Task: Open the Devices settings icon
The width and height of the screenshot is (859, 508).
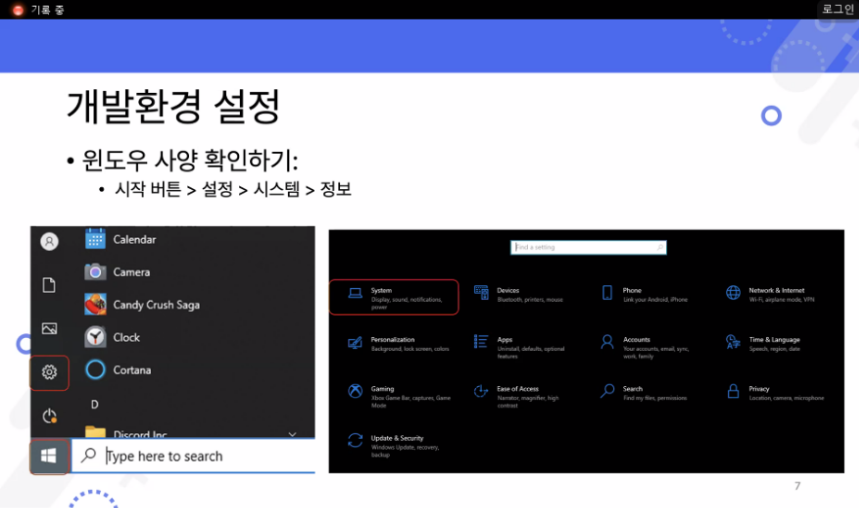Action: click(x=481, y=293)
